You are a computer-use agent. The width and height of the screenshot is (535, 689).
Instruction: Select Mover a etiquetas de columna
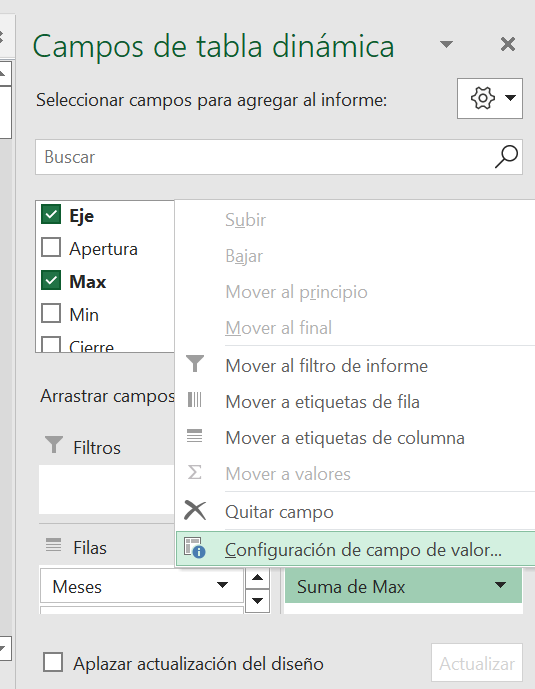pos(354,438)
